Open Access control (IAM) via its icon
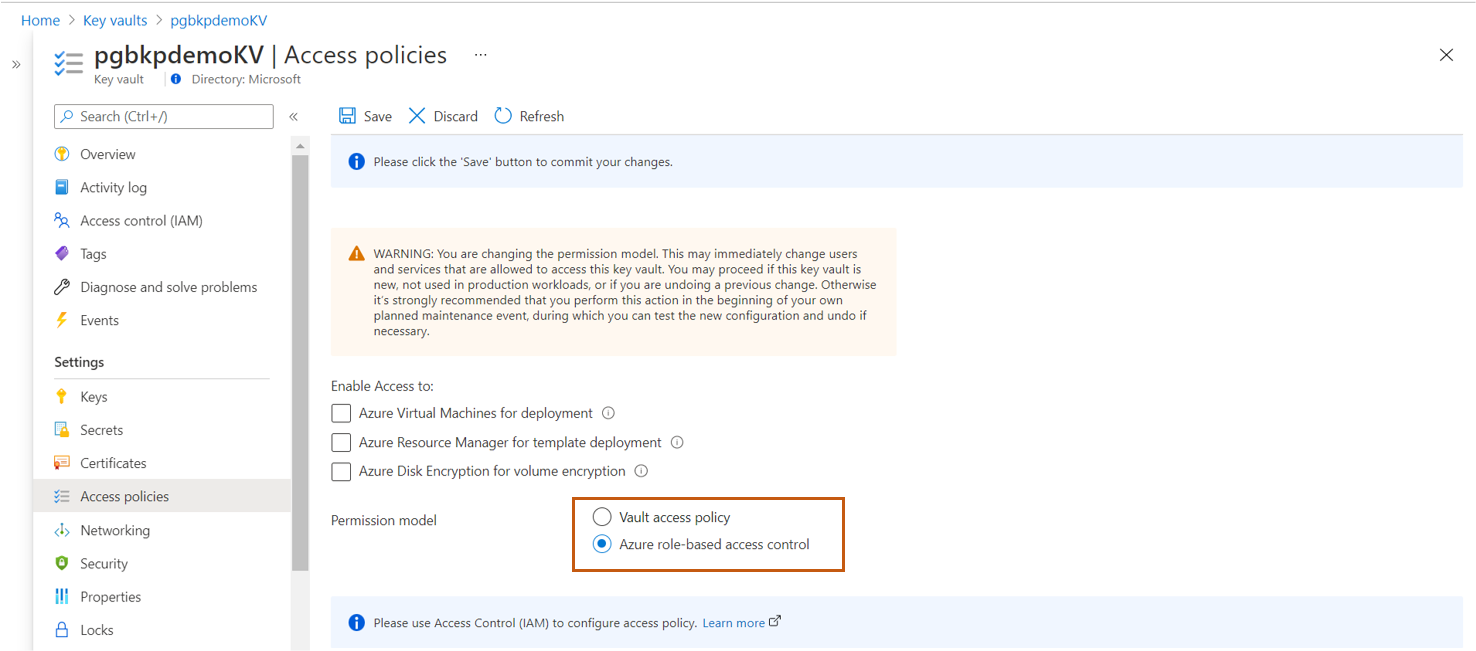Screen dimensions: 1476x651 tap(63, 220)
